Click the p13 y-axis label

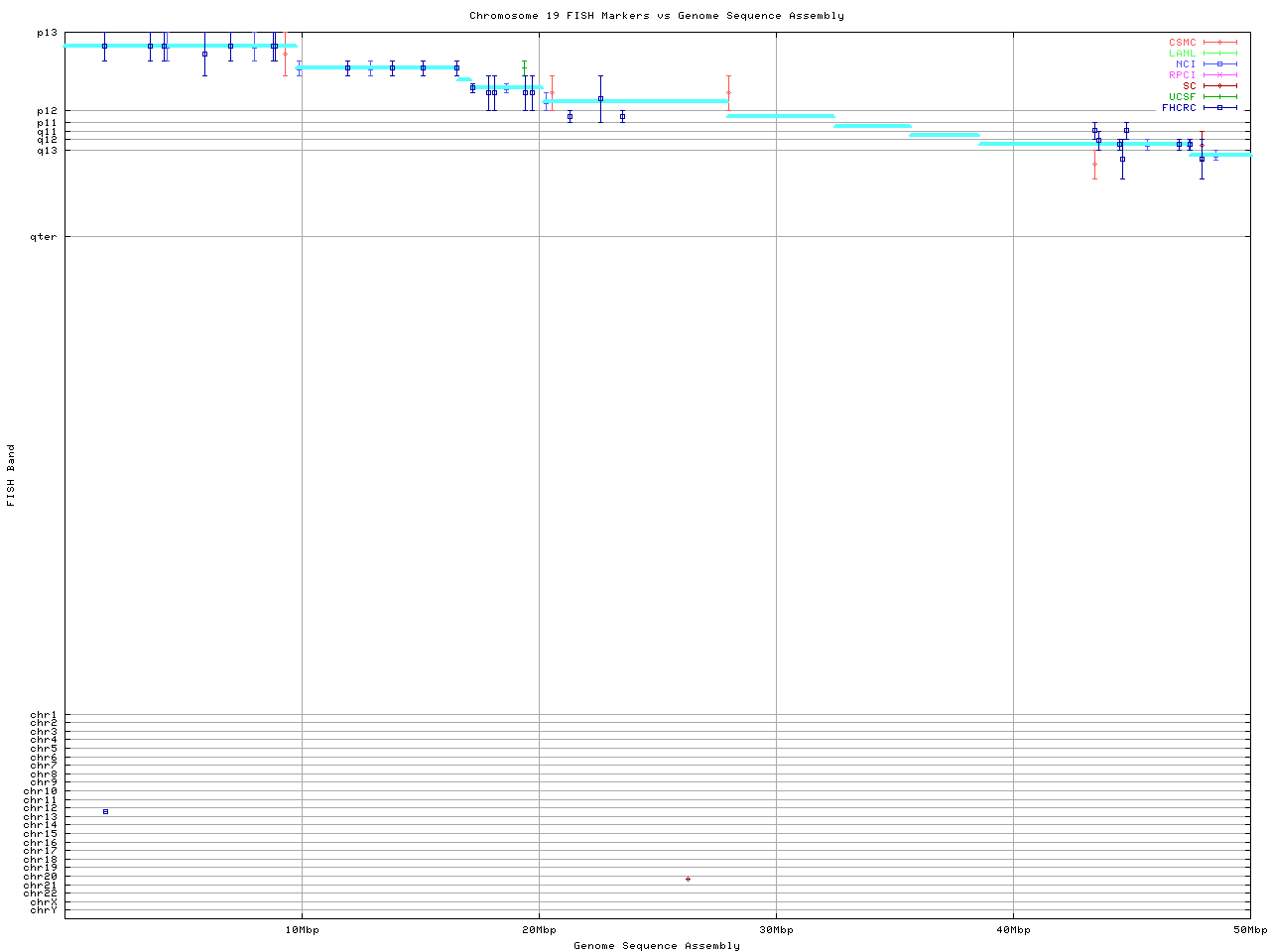coord(47,33)
